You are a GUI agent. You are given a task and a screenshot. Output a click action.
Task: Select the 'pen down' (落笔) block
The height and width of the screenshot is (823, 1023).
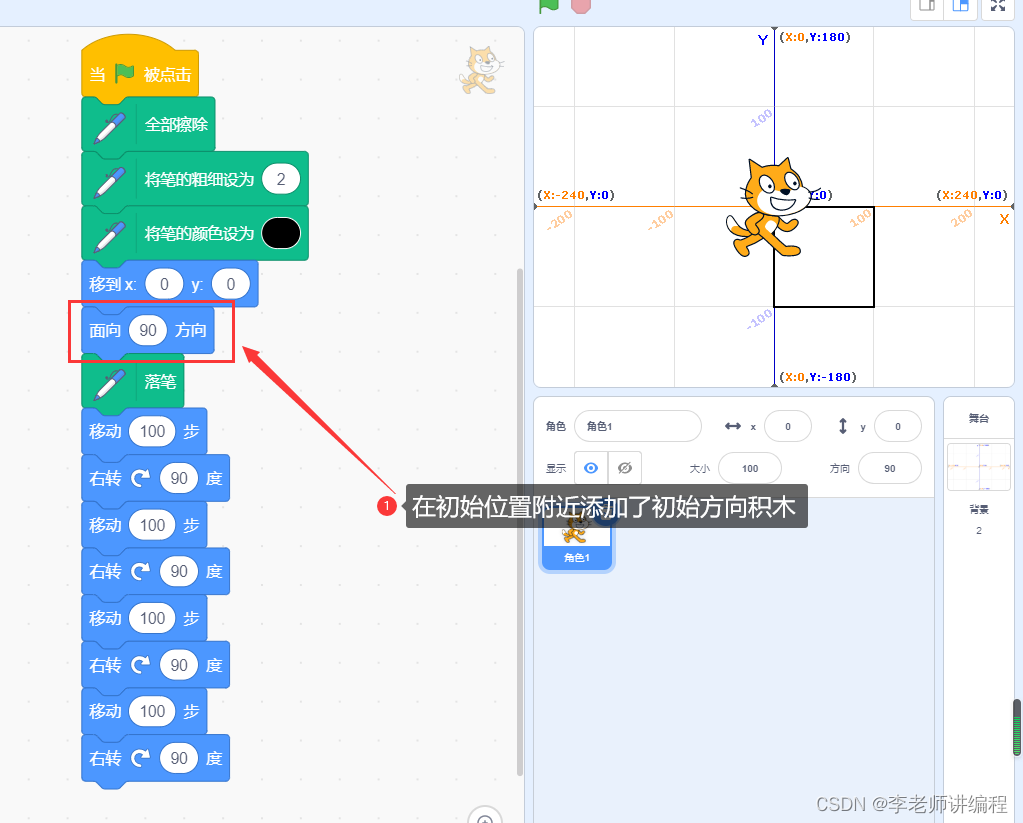tap(132, 381)
